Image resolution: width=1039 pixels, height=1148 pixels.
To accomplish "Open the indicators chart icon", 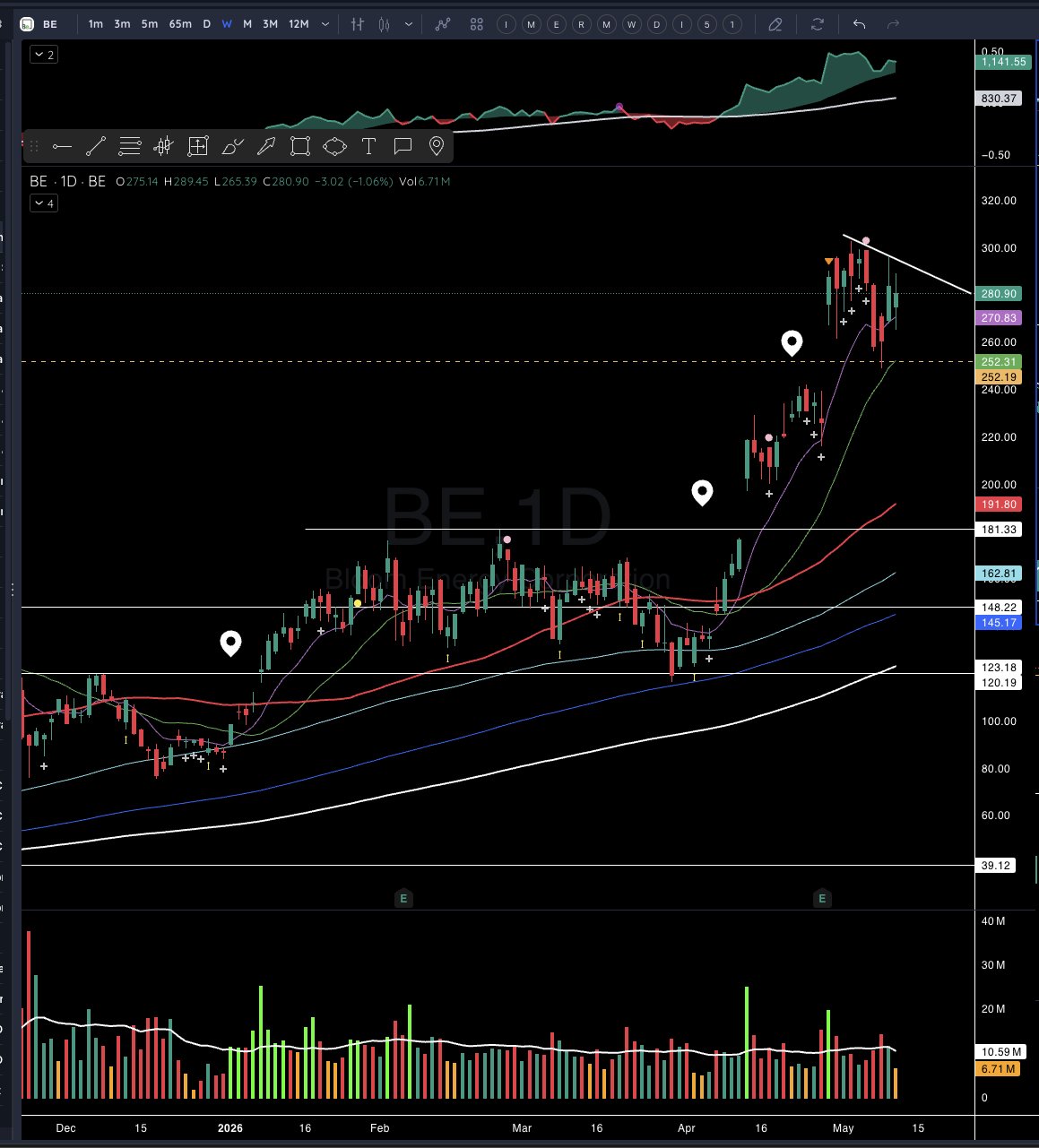I will coord(443,24).
